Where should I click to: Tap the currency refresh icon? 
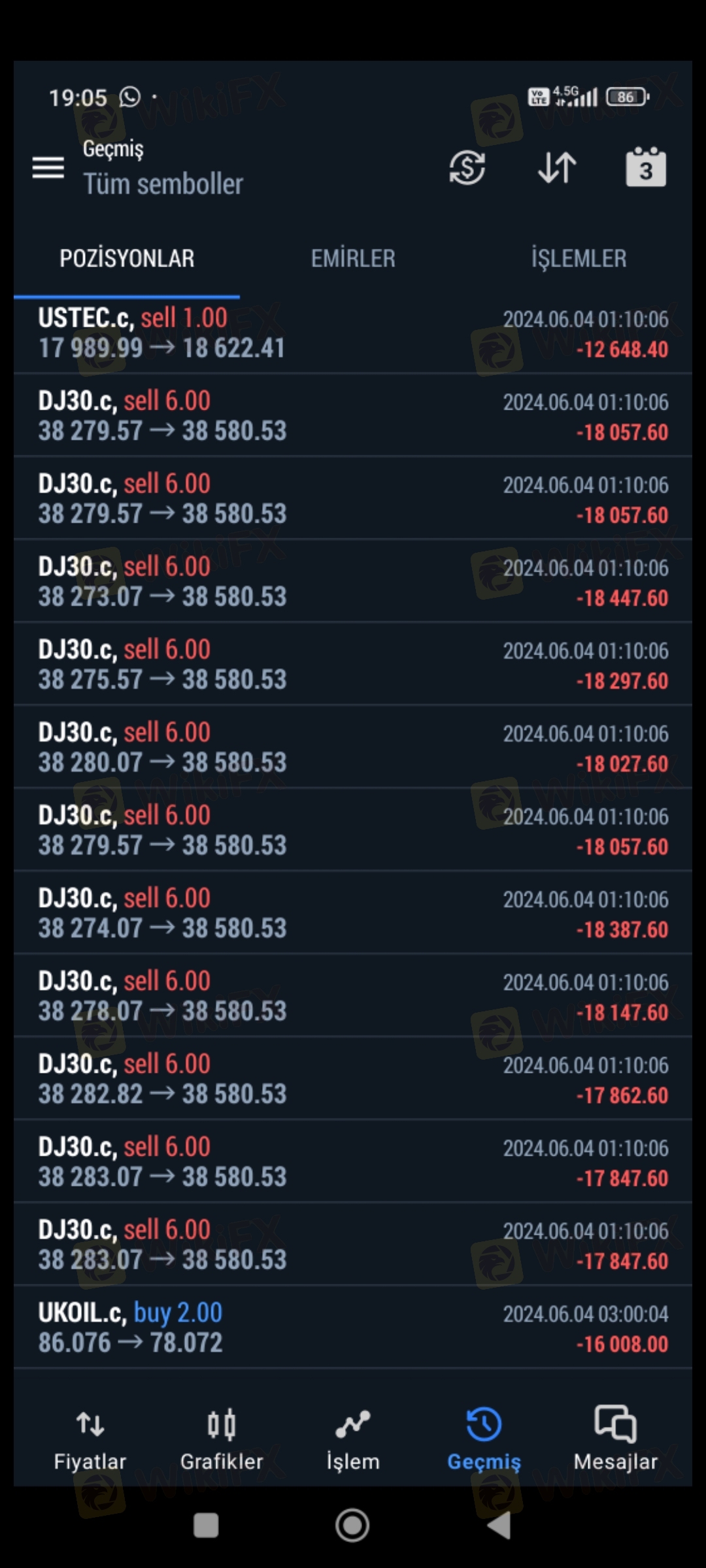[x=467, y=168]
